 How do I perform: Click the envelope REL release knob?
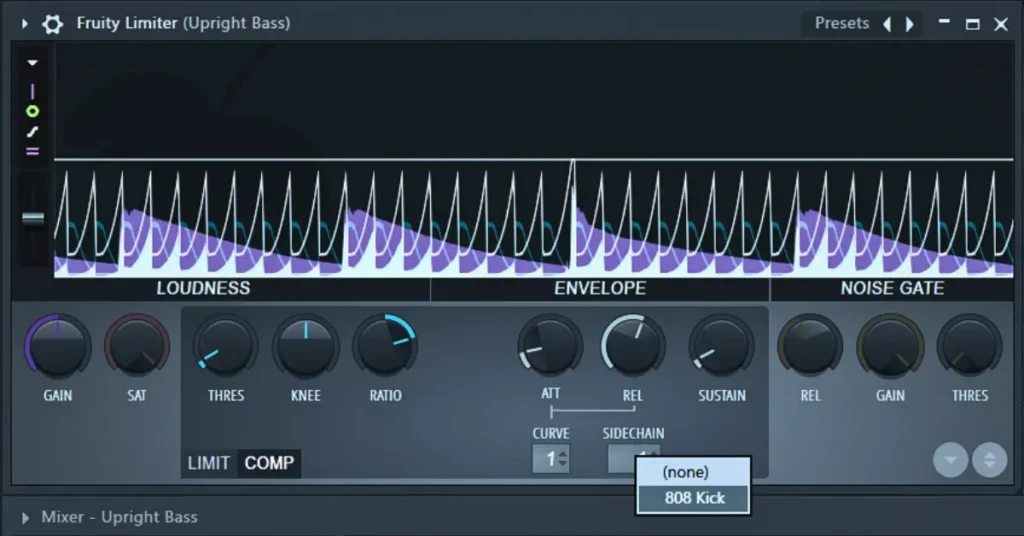click(633, 347)
